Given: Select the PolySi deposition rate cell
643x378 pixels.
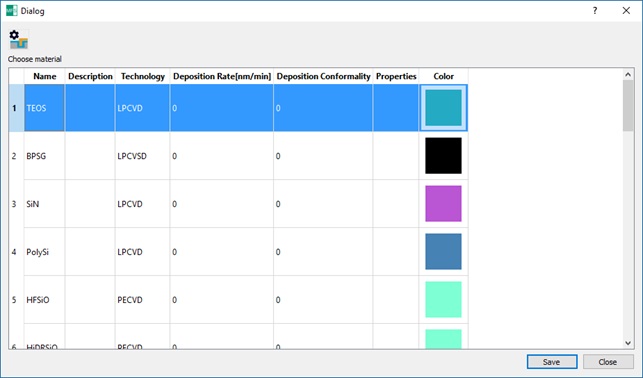Looking at the screenshot, I should [x=222, y=252].
